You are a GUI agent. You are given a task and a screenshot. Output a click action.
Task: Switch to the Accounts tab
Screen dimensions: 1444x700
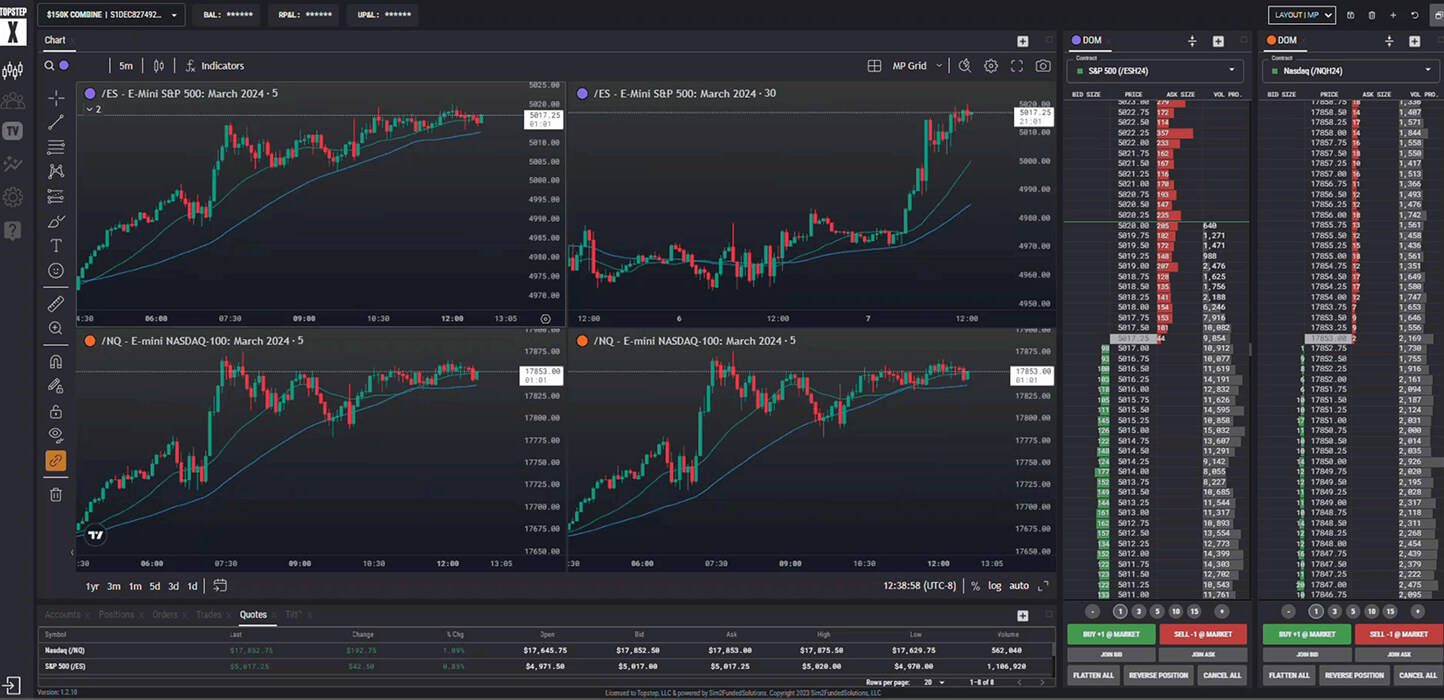click(62, 614)
